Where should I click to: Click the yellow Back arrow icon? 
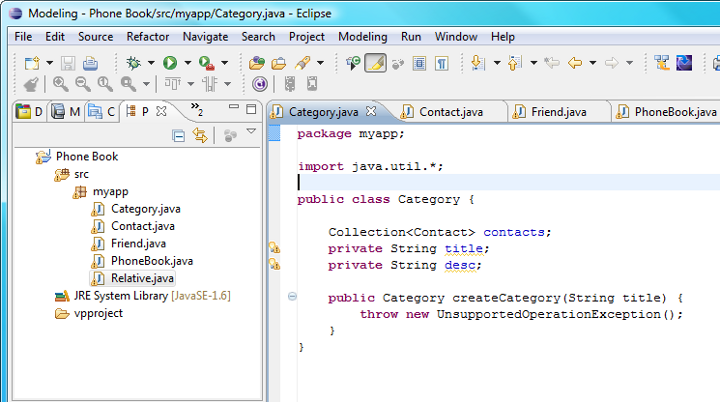(x=575, y=63)
